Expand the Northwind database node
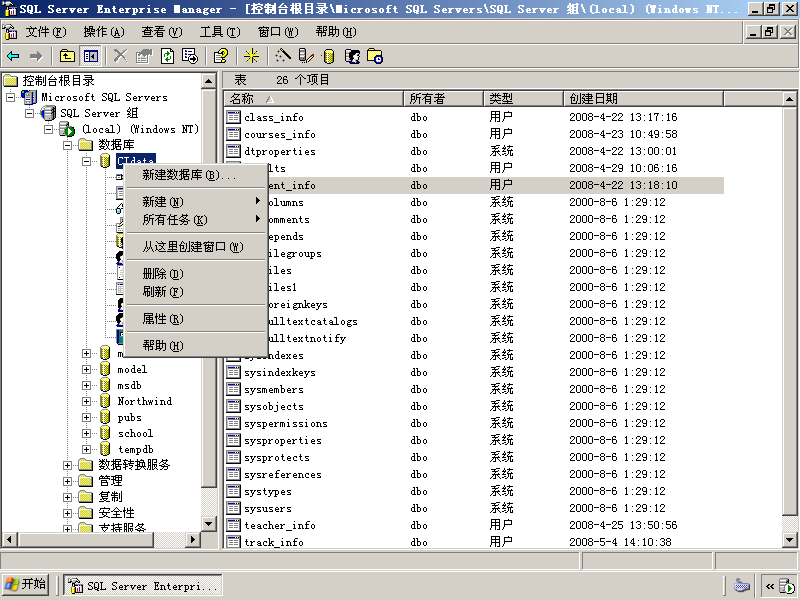The height and width of the screenshot is (600, 800). coord(86,401)
